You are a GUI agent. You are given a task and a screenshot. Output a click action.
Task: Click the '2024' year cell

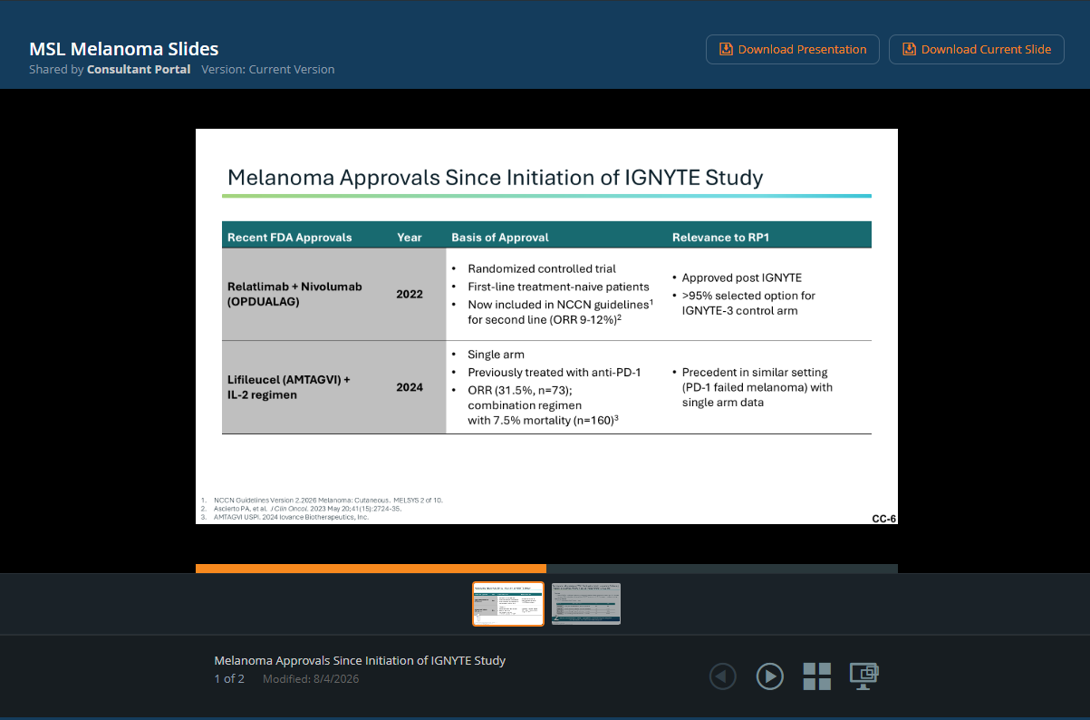(x=409, y=387)
